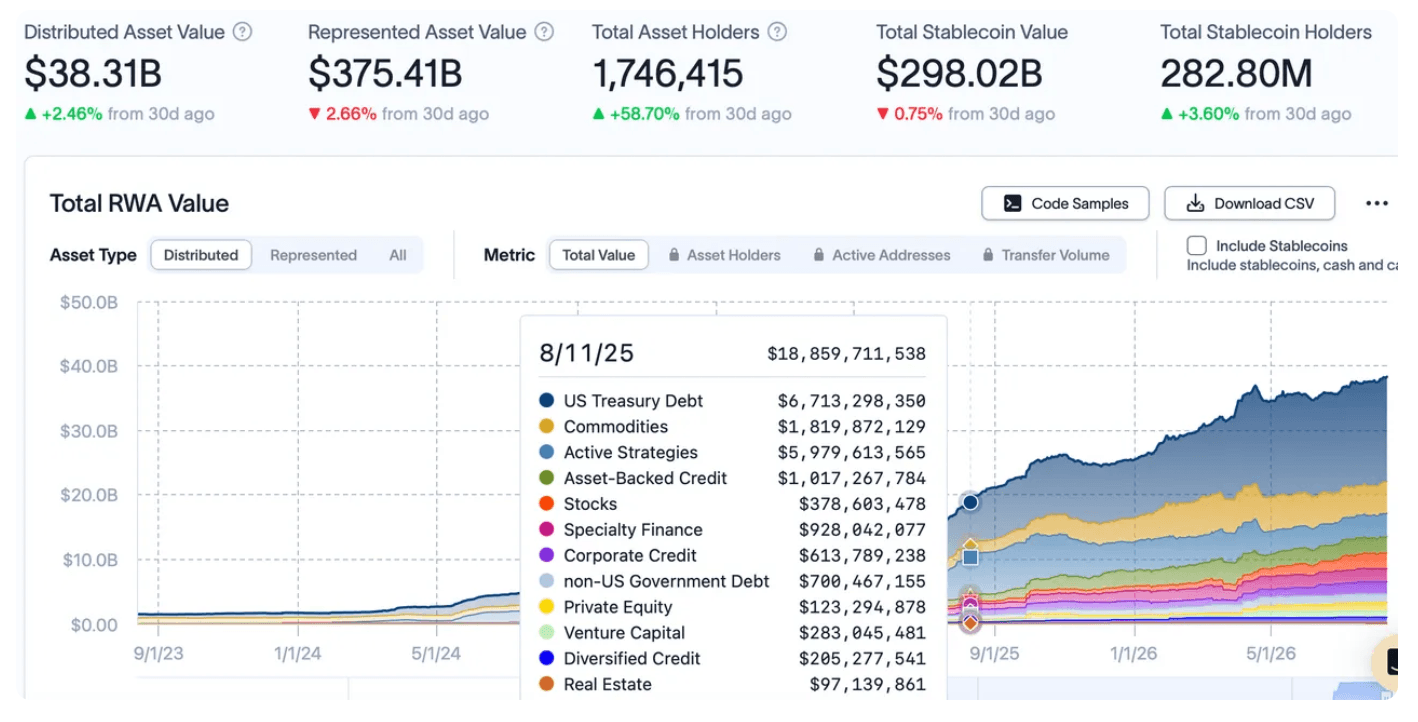Click the Real Estate value $97,139,861
The height and width of the screenshot is (722, 1418).
pos(868,684)
